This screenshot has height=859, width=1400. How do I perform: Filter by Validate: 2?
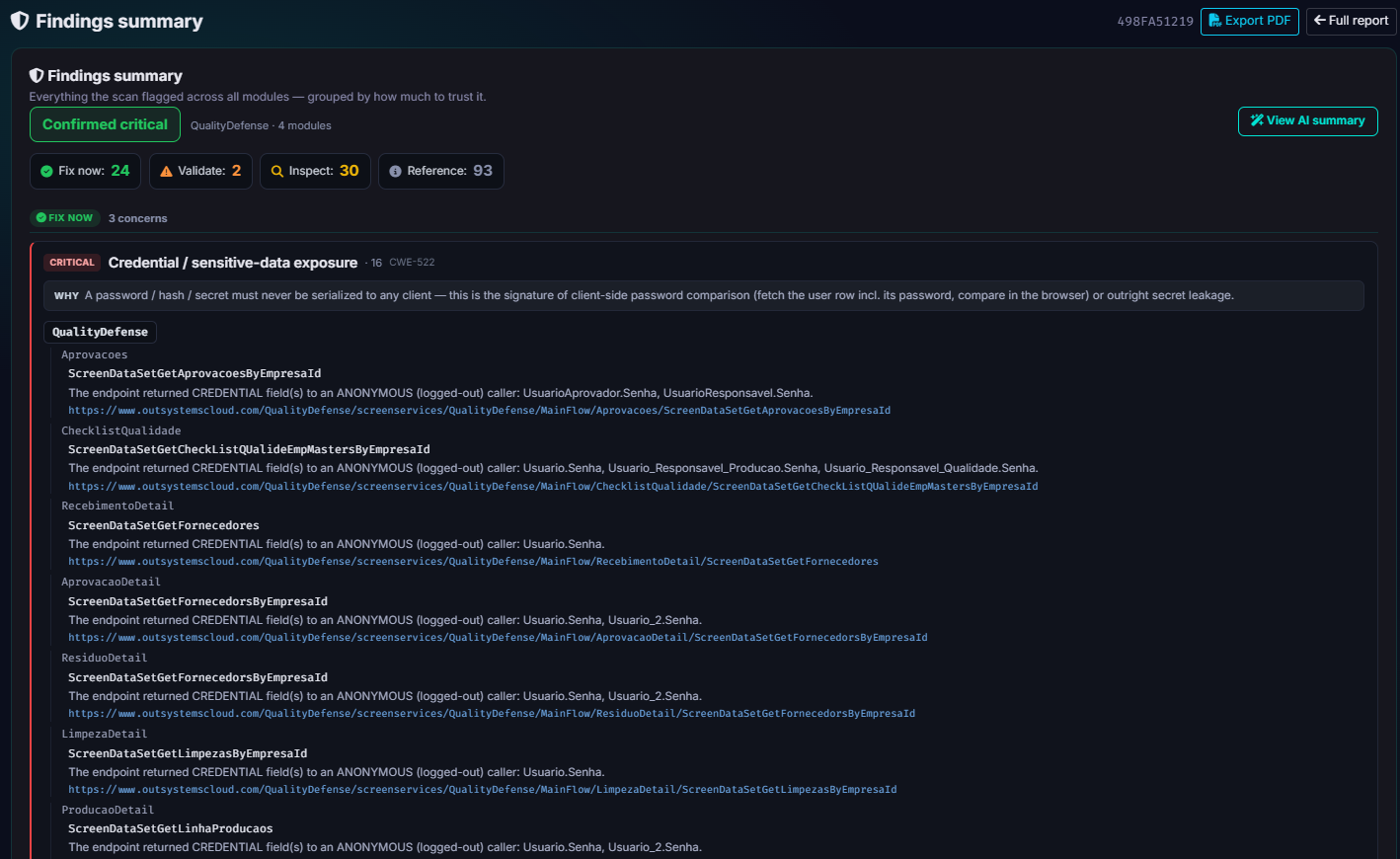coord(200,171)
